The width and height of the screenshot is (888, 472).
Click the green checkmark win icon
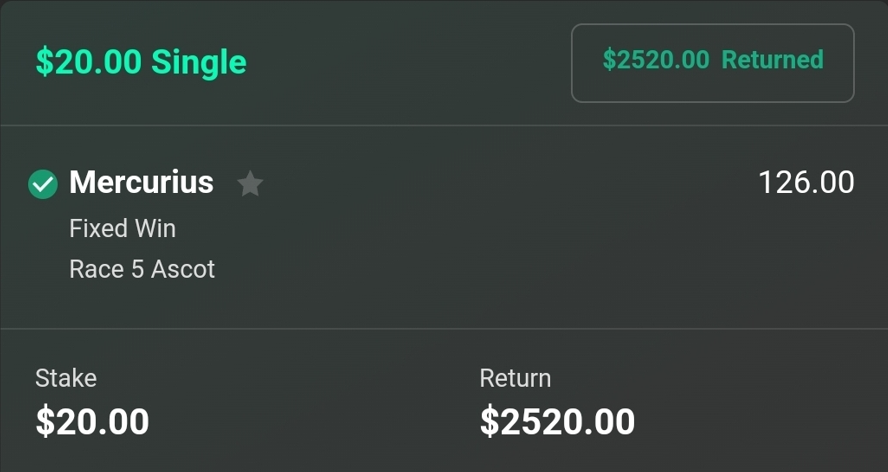(x=43, y=184)
